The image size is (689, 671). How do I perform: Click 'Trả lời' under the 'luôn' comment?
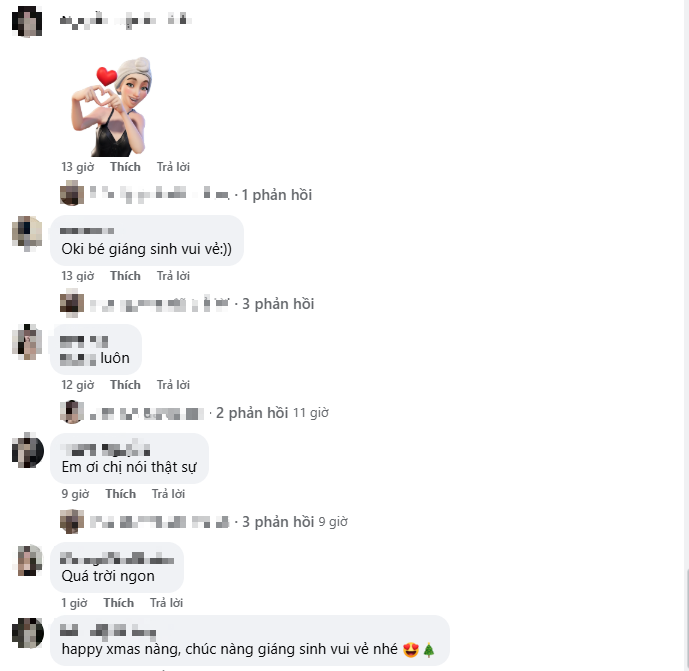173,385
